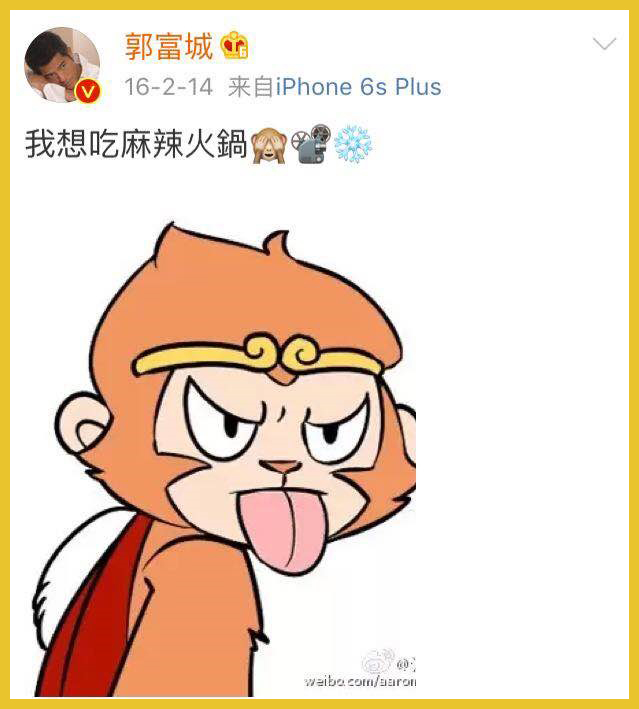
Task: Click the 来自 source label
Action: click(x=251, y=87)
